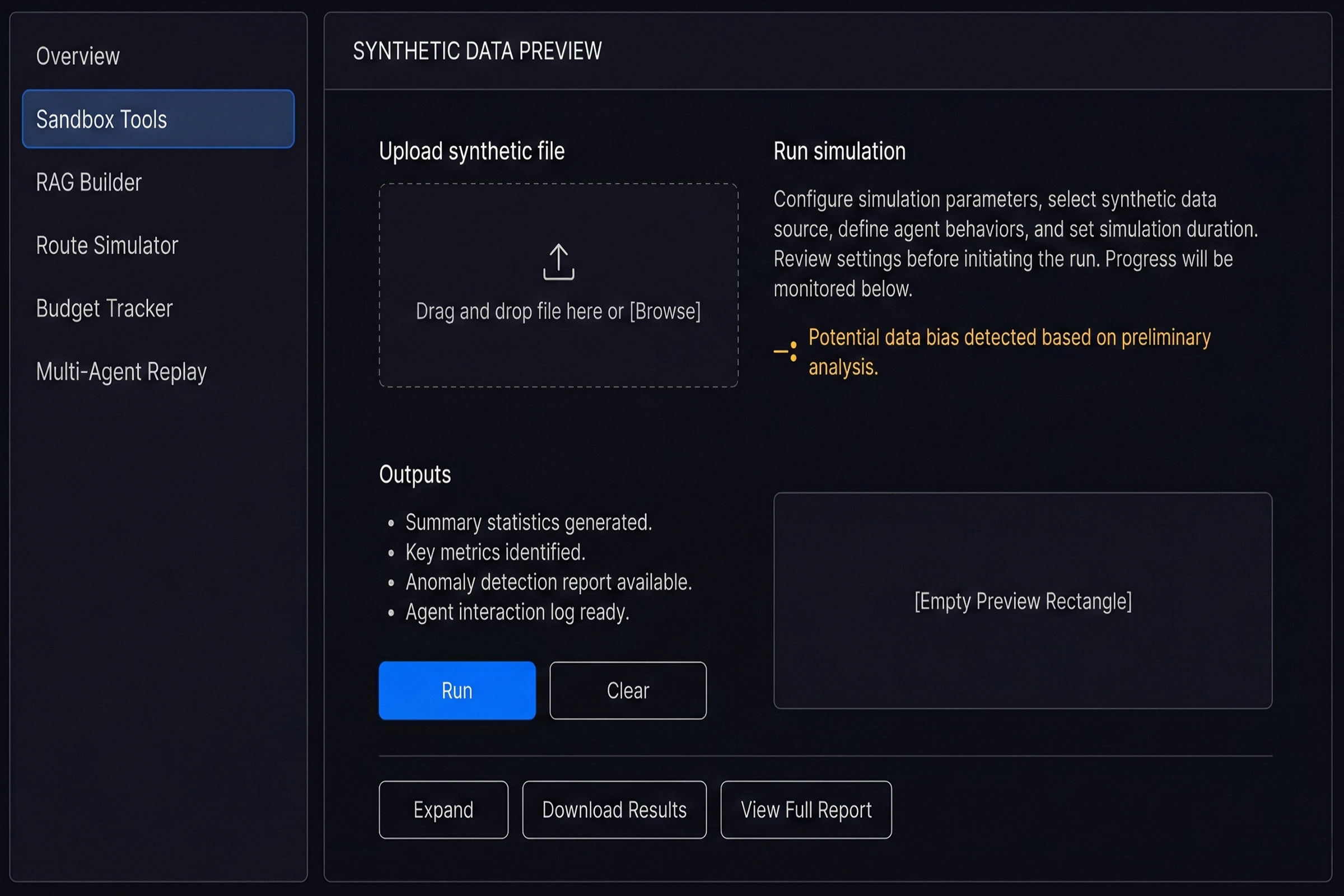The width and height of the screenshot is (1344, 896).
Task: Navigate to the Route Simulator tool
Action: click(x=107, y=245)
